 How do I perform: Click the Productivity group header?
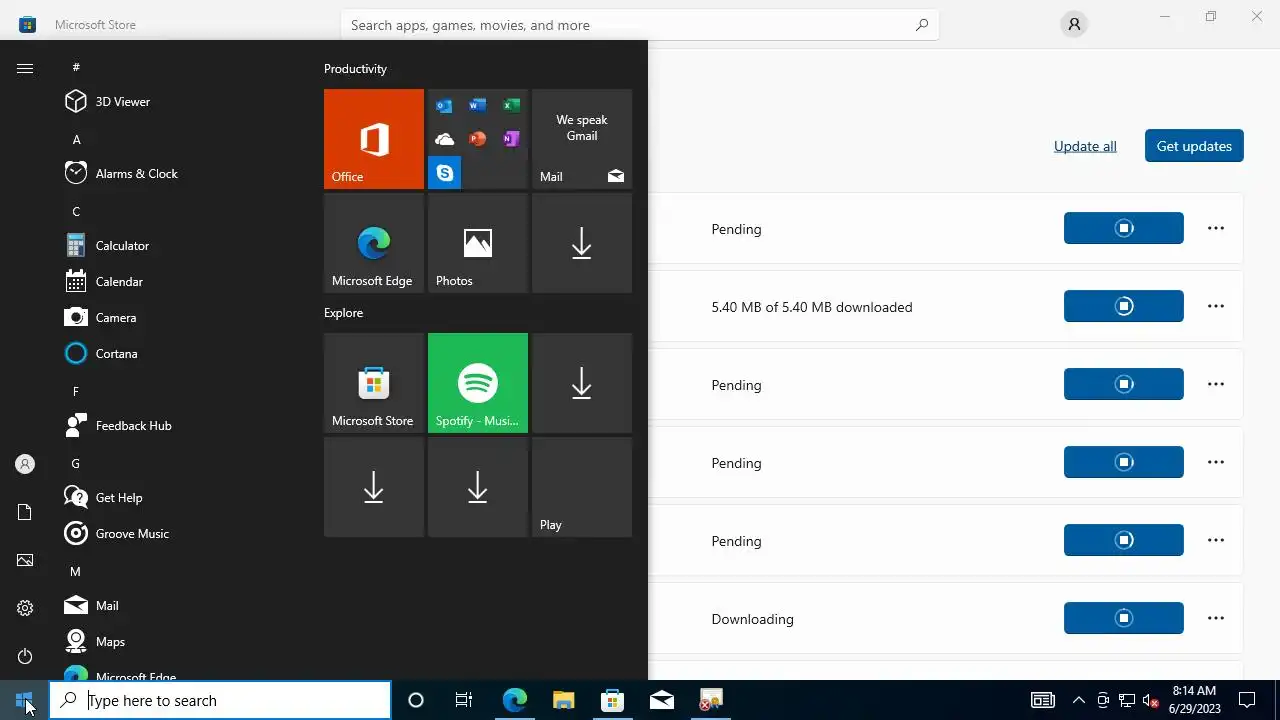(355, 69)
